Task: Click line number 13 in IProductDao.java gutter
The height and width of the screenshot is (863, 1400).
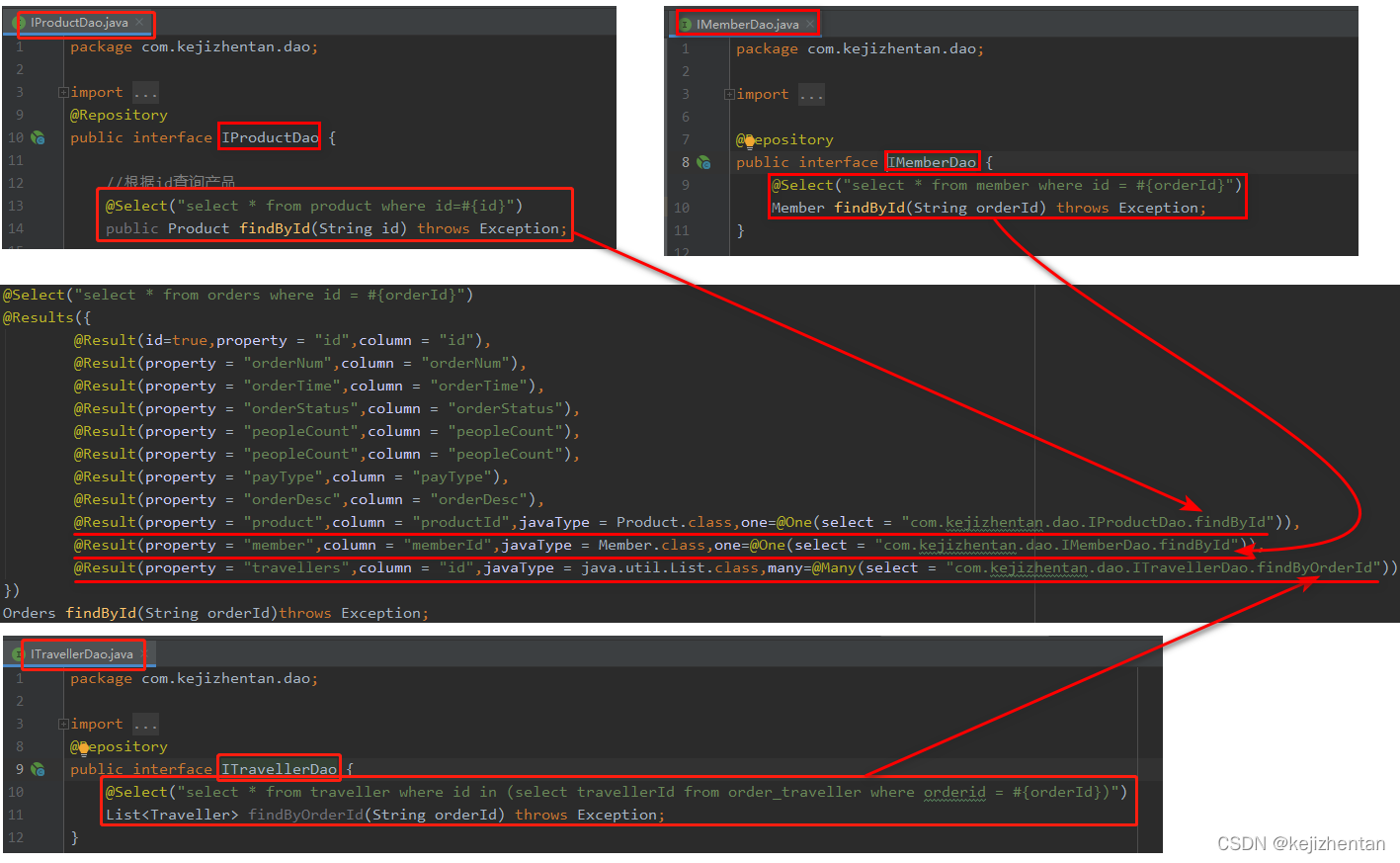Action: point(15,206)
